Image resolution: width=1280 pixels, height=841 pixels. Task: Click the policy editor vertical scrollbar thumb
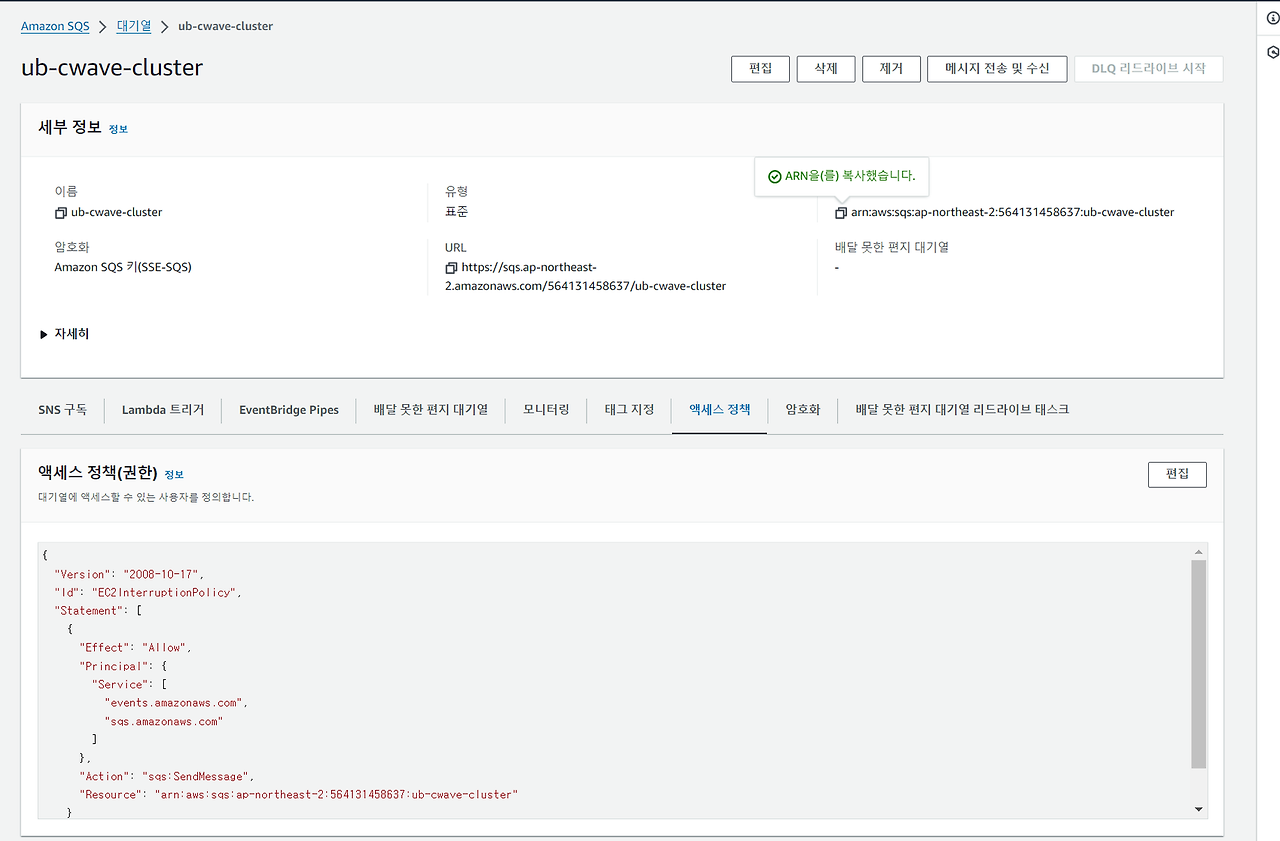pyautogui.click(x=1199, y=664)
